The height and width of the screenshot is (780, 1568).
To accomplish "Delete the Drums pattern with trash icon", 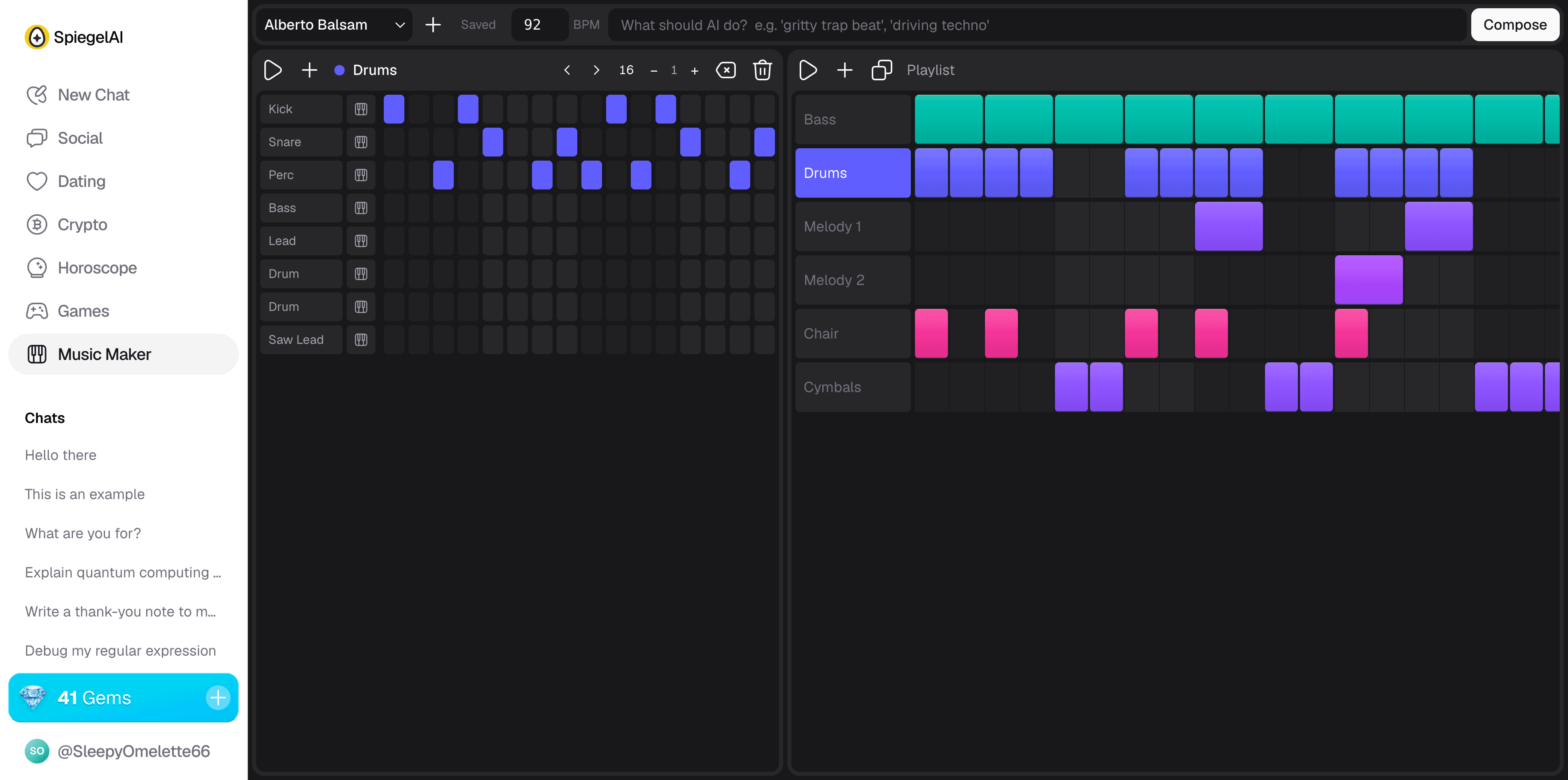I will [x=762, y=70].
